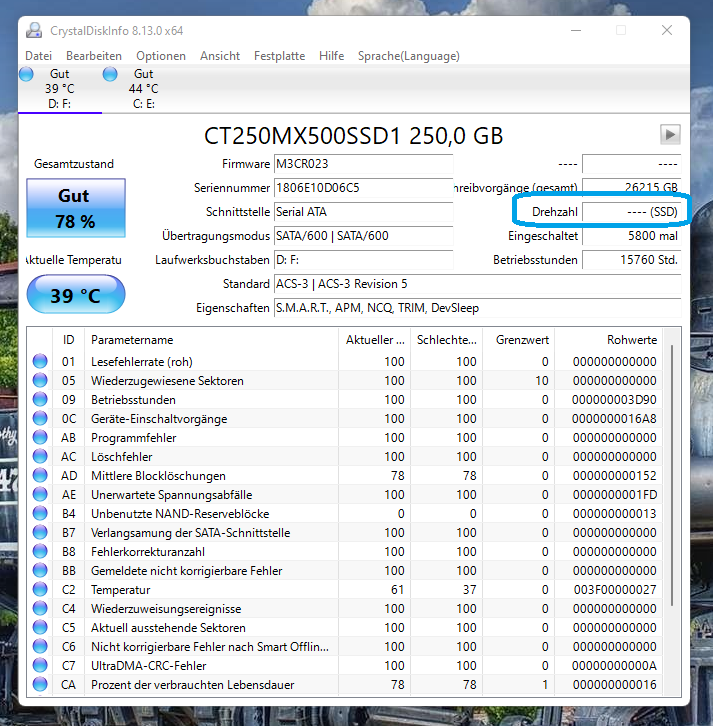Click status dot for Programmfehler
713x726 pixels.
40,437
